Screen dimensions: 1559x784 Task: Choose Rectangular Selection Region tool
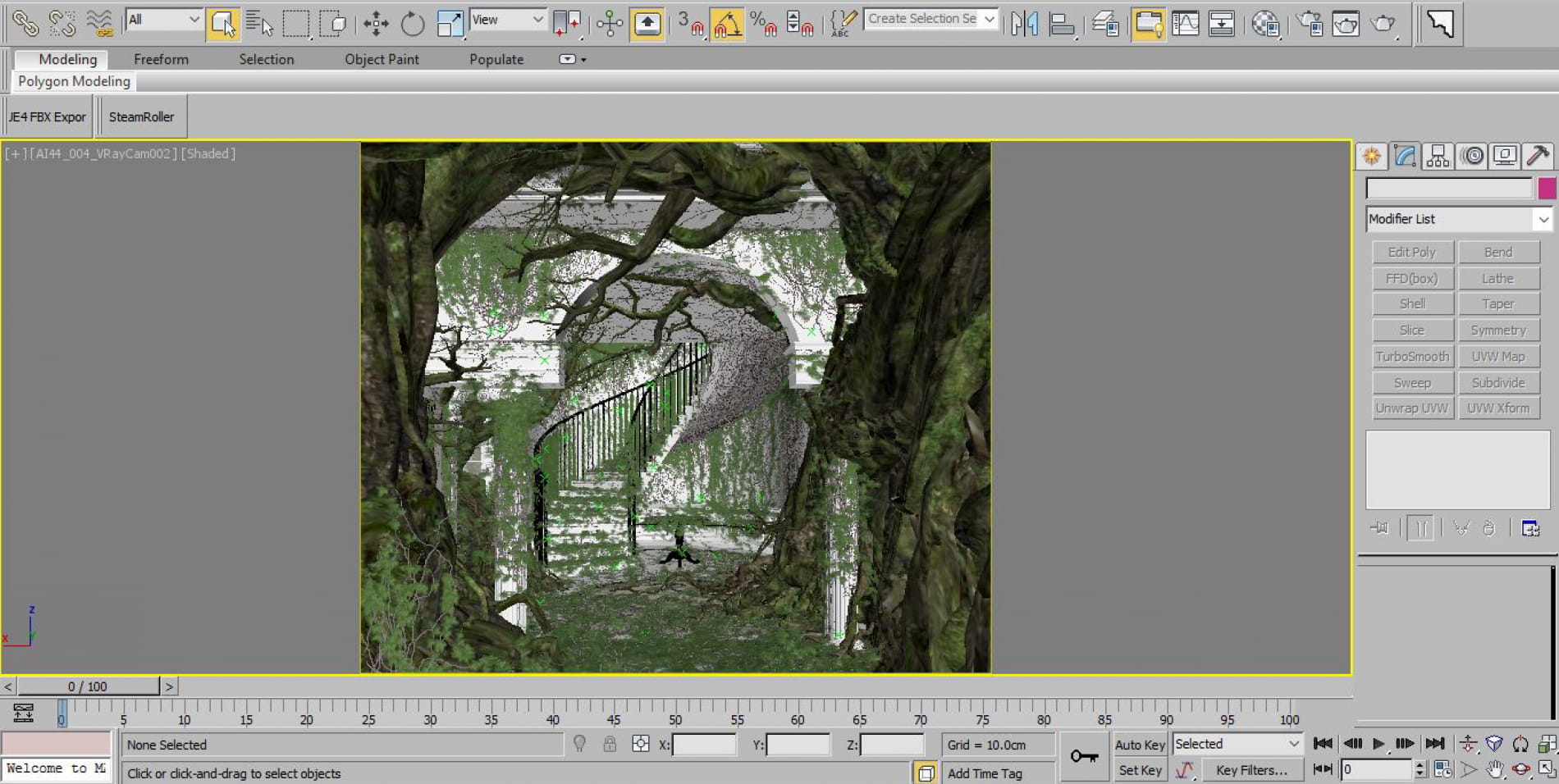pos(295,23)
